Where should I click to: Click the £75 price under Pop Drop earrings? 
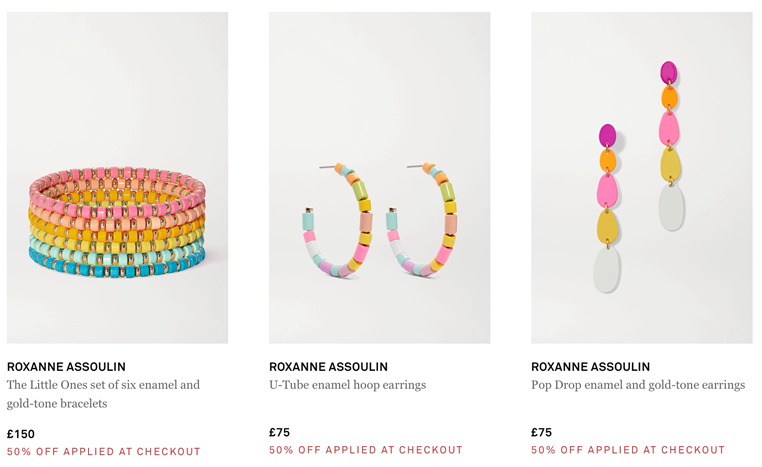541,432
